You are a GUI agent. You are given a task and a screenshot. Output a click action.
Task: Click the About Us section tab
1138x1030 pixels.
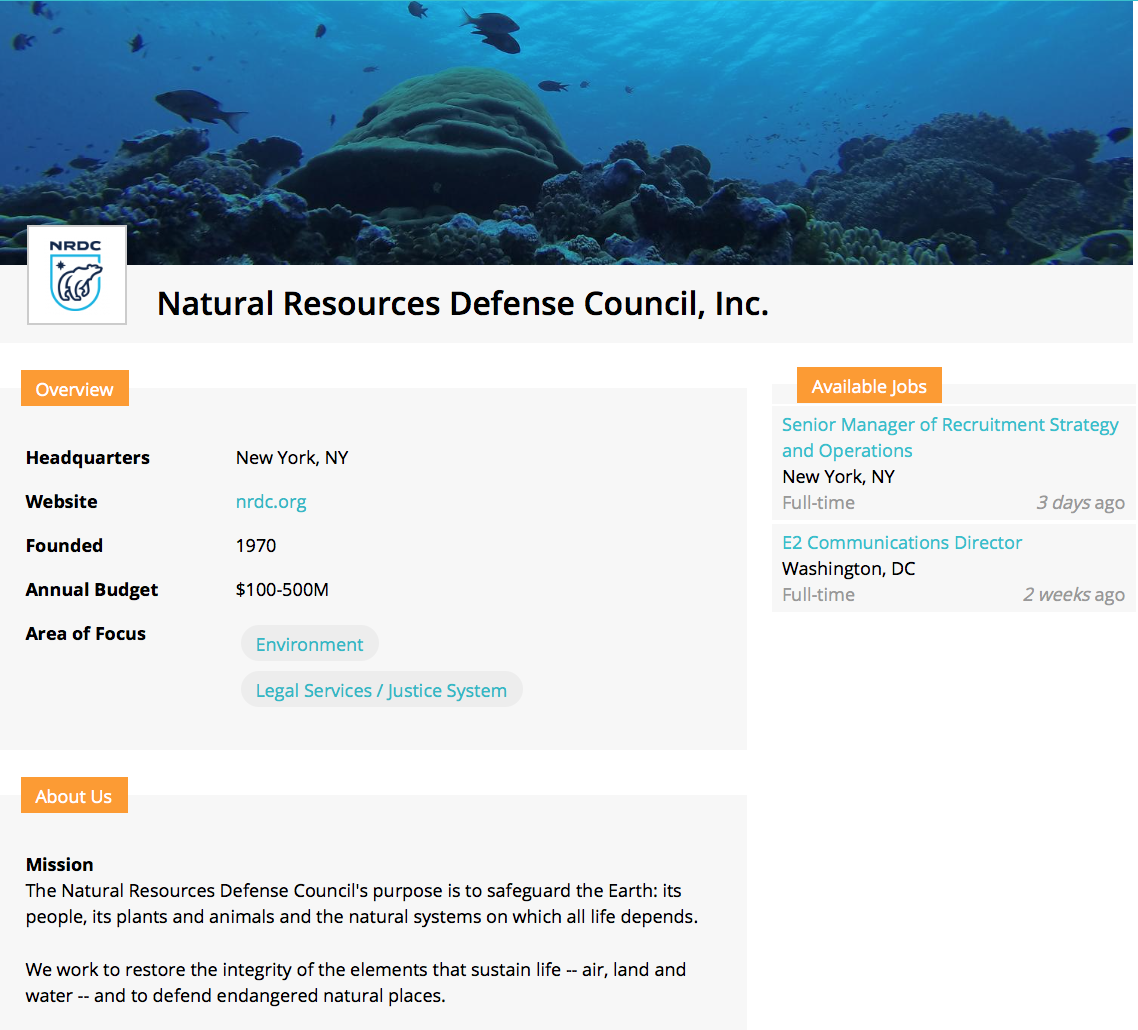tap(74, 796)
